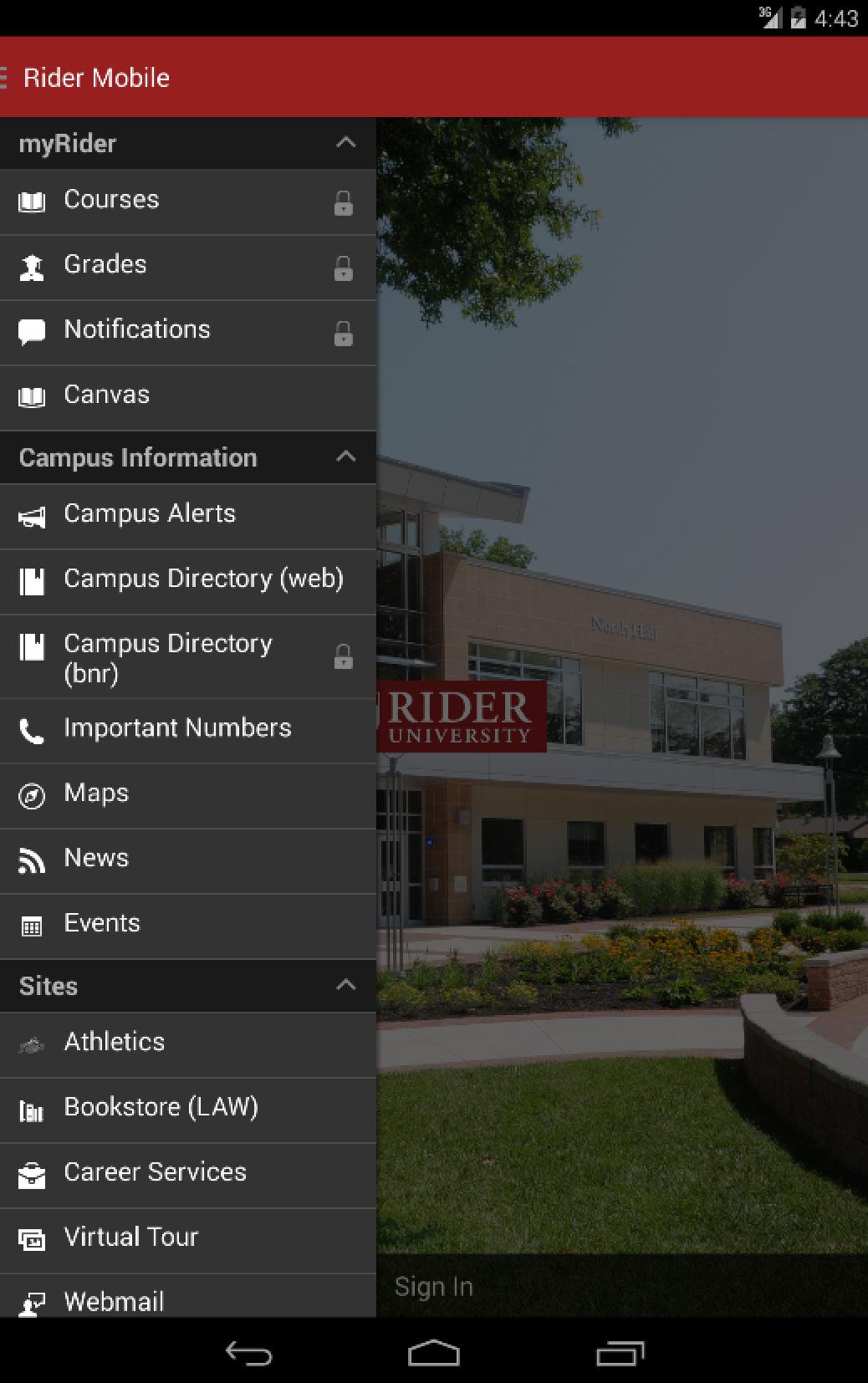868x1383 pixels.
Task: Open Campus Directory (web)
Action: point(203,579)
